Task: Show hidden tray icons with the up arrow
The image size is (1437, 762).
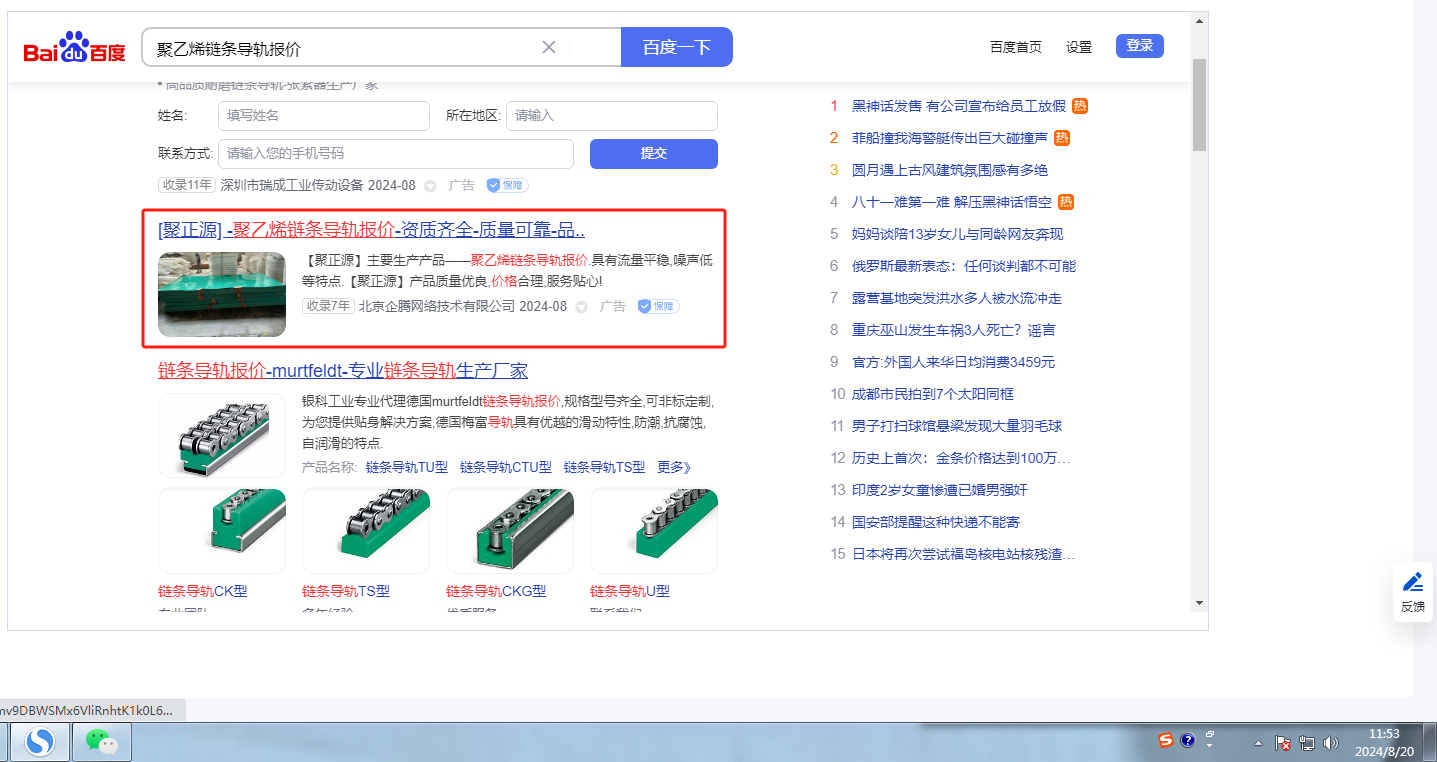Action: [x=1258, y=744]
